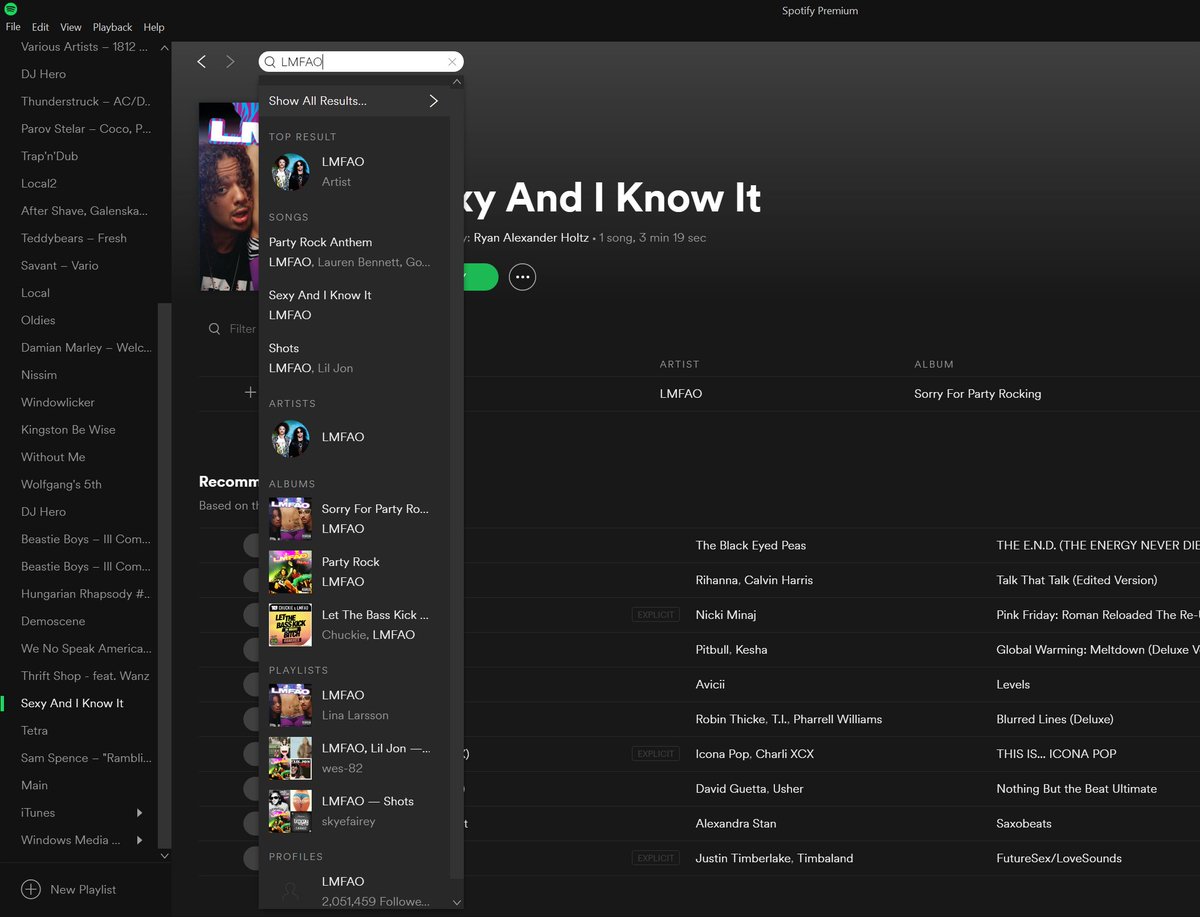The height and width of the screenshot is (917, 1200).
Task: Click the green Play button
Action: [x=479, y=277]
